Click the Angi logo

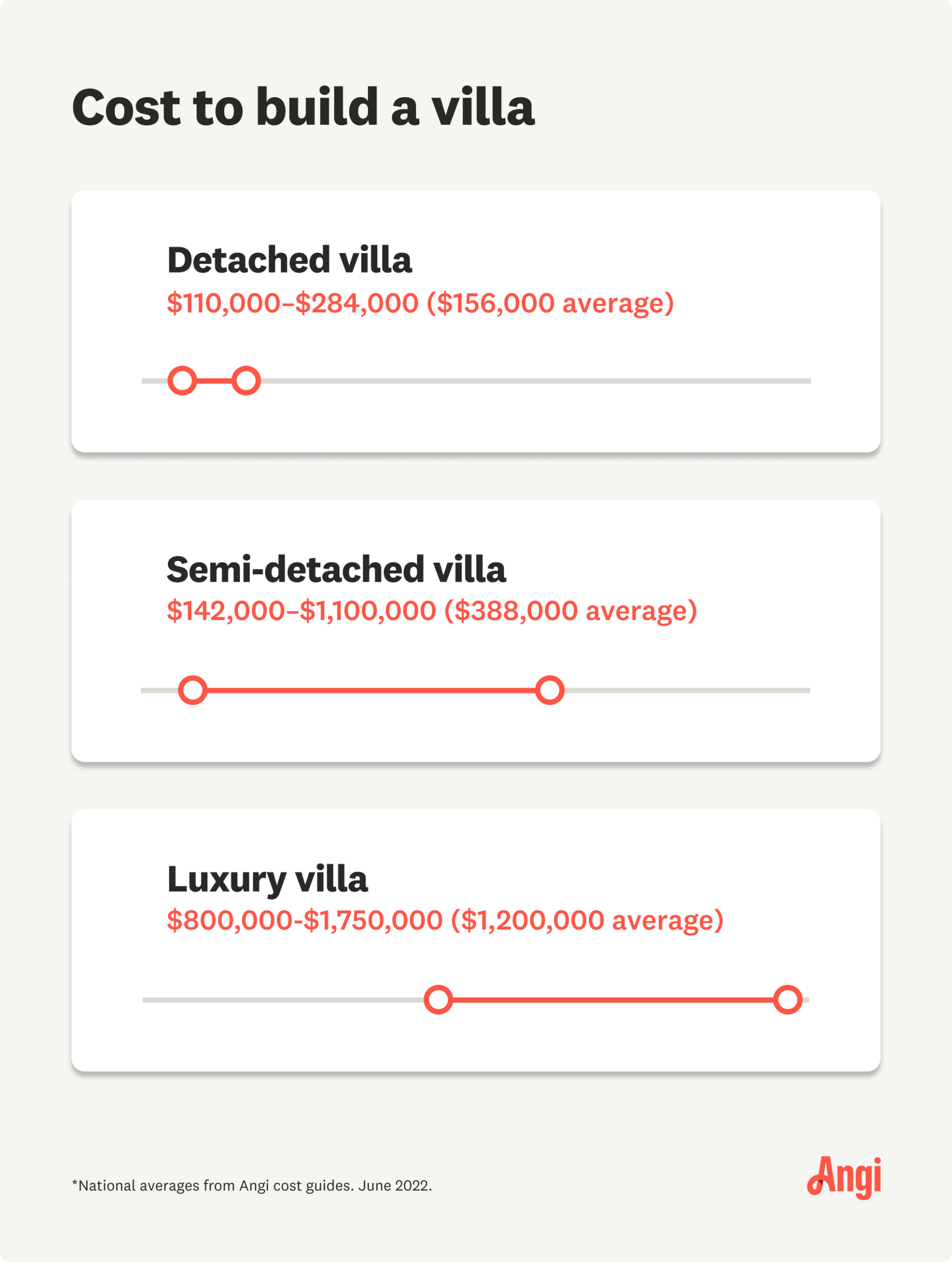coord(844,1178)
